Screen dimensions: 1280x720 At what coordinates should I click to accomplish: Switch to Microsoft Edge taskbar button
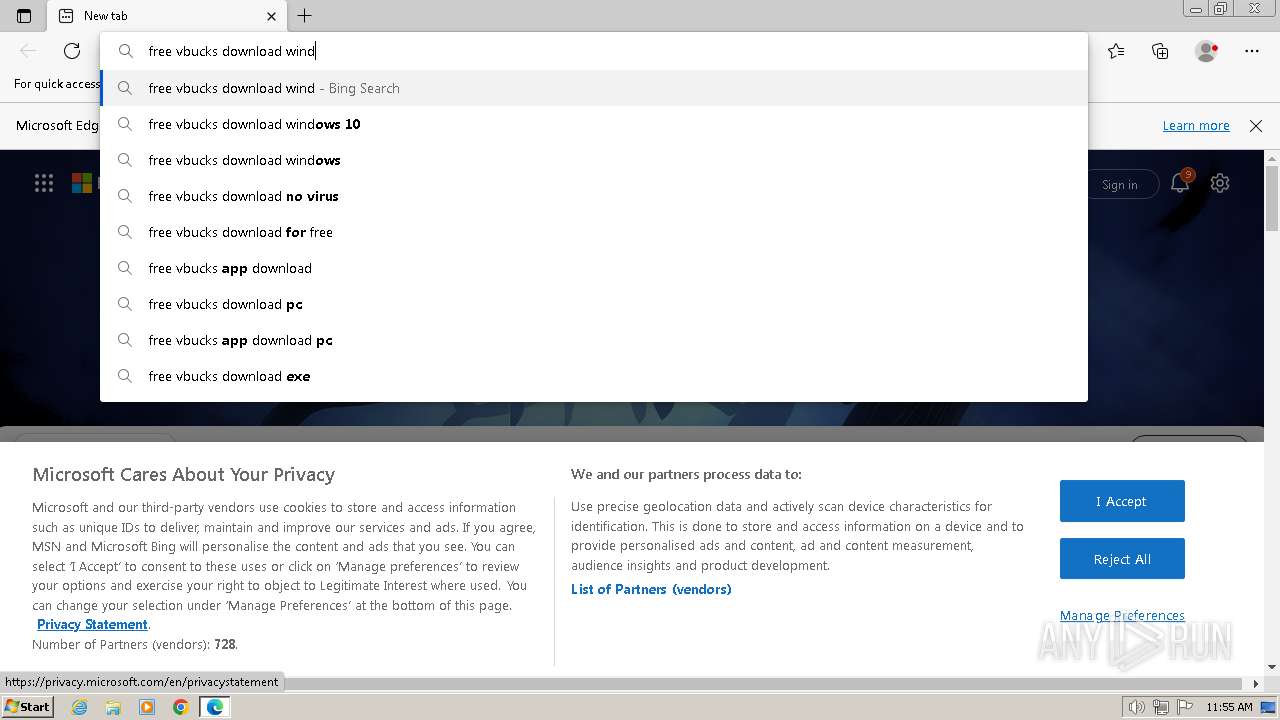click(x=215, y=707)
